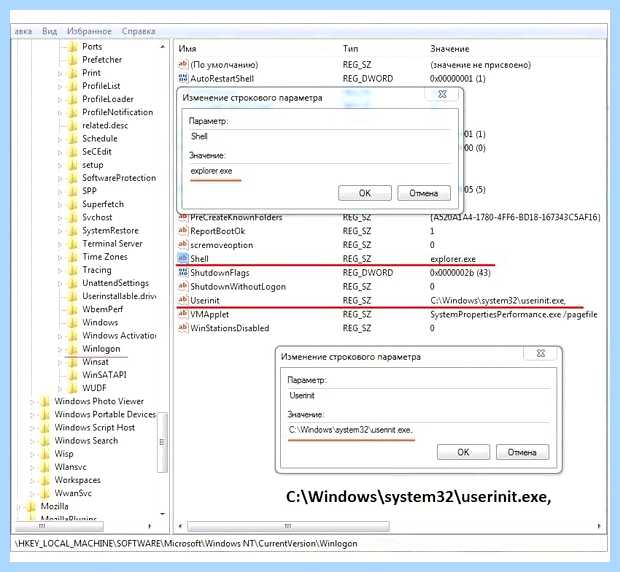Select the PreCreateKnownFolders value row
Screen dimensions: 620x572
tap(389, 218)
